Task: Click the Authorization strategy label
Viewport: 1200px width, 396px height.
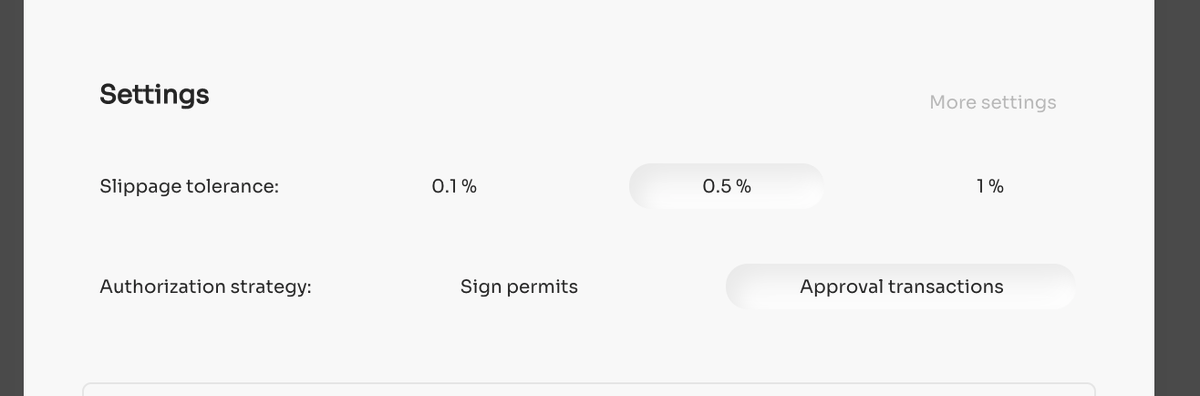Action: (206, 287)
